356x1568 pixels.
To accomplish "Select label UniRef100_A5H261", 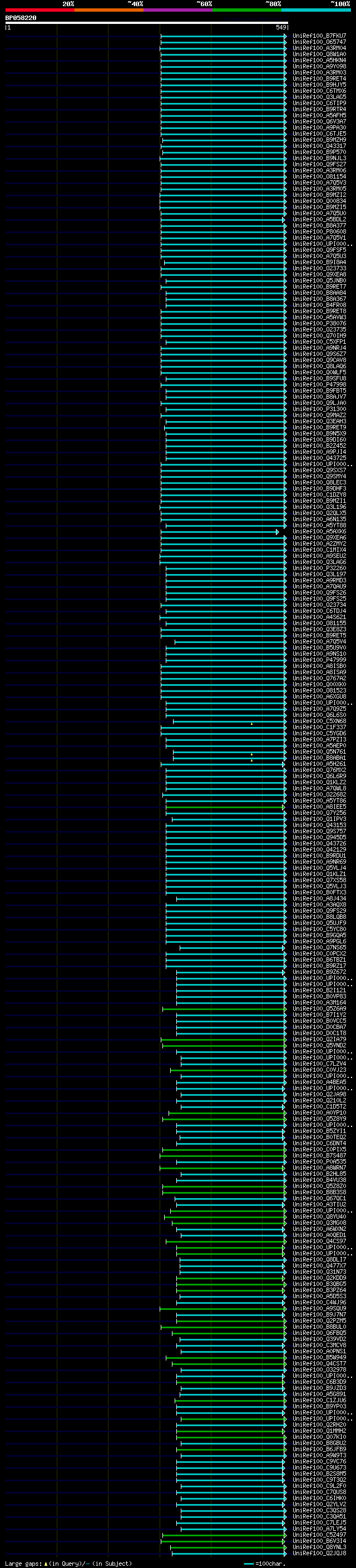I will pos(319,764).
